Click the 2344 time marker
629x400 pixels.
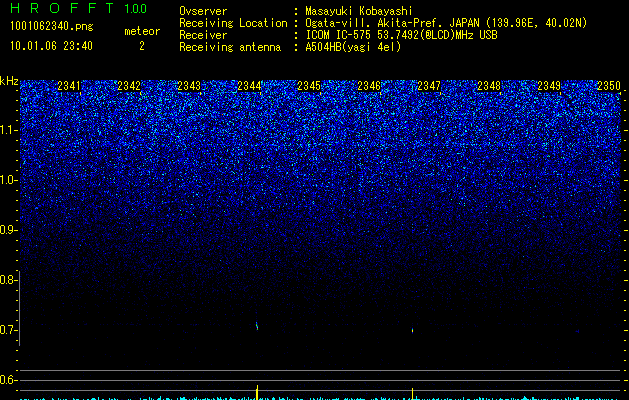(249, 86)
